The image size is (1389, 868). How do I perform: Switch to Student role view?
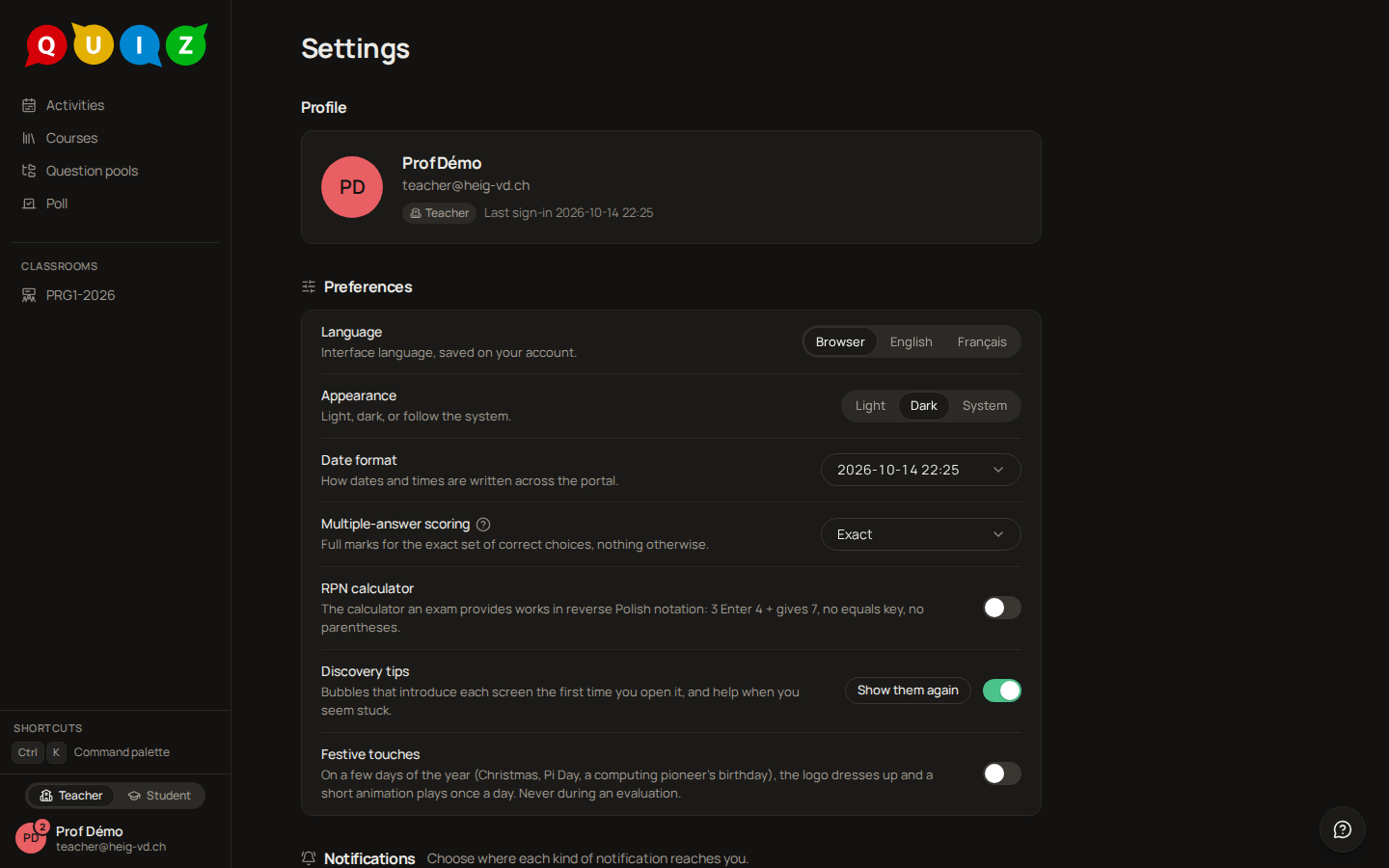click(x=159, y=796)
